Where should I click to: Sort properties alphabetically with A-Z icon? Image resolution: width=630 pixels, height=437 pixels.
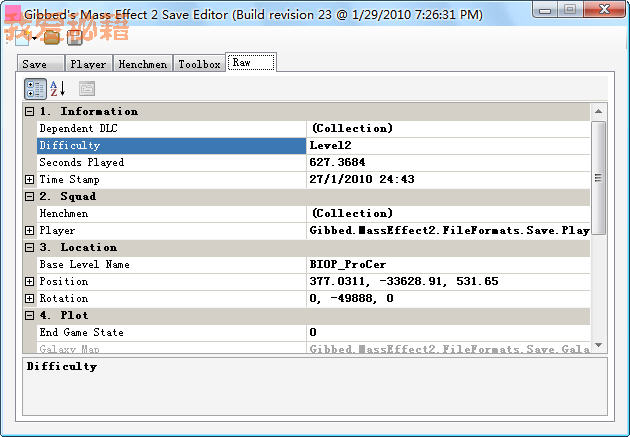pos(58,89)
